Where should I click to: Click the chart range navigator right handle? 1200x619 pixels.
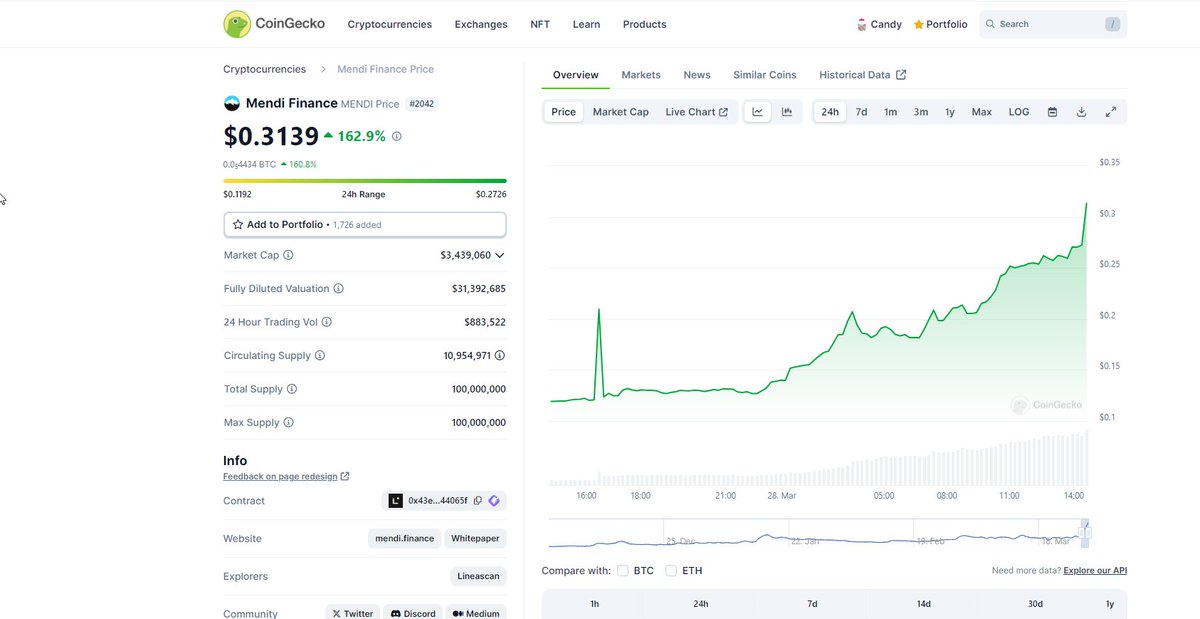coord(1089,532)
